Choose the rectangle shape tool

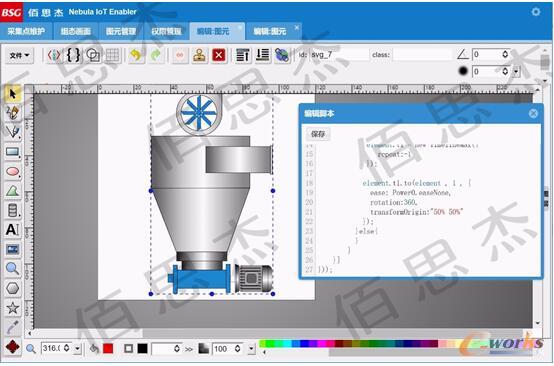(x=13, y=152)
